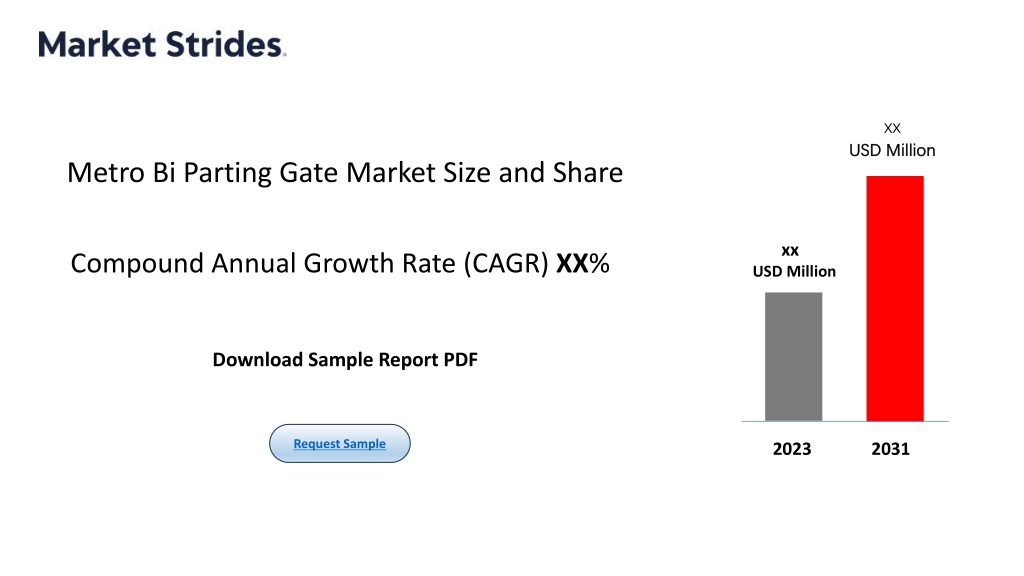Click the 2031 axis label
The image size is (1024, 576).
pyautogui.click(x=890, y=449)
